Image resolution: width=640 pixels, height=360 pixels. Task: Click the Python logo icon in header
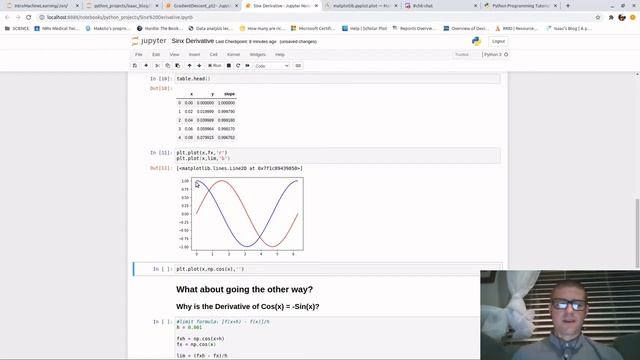[x=476, y=41]
